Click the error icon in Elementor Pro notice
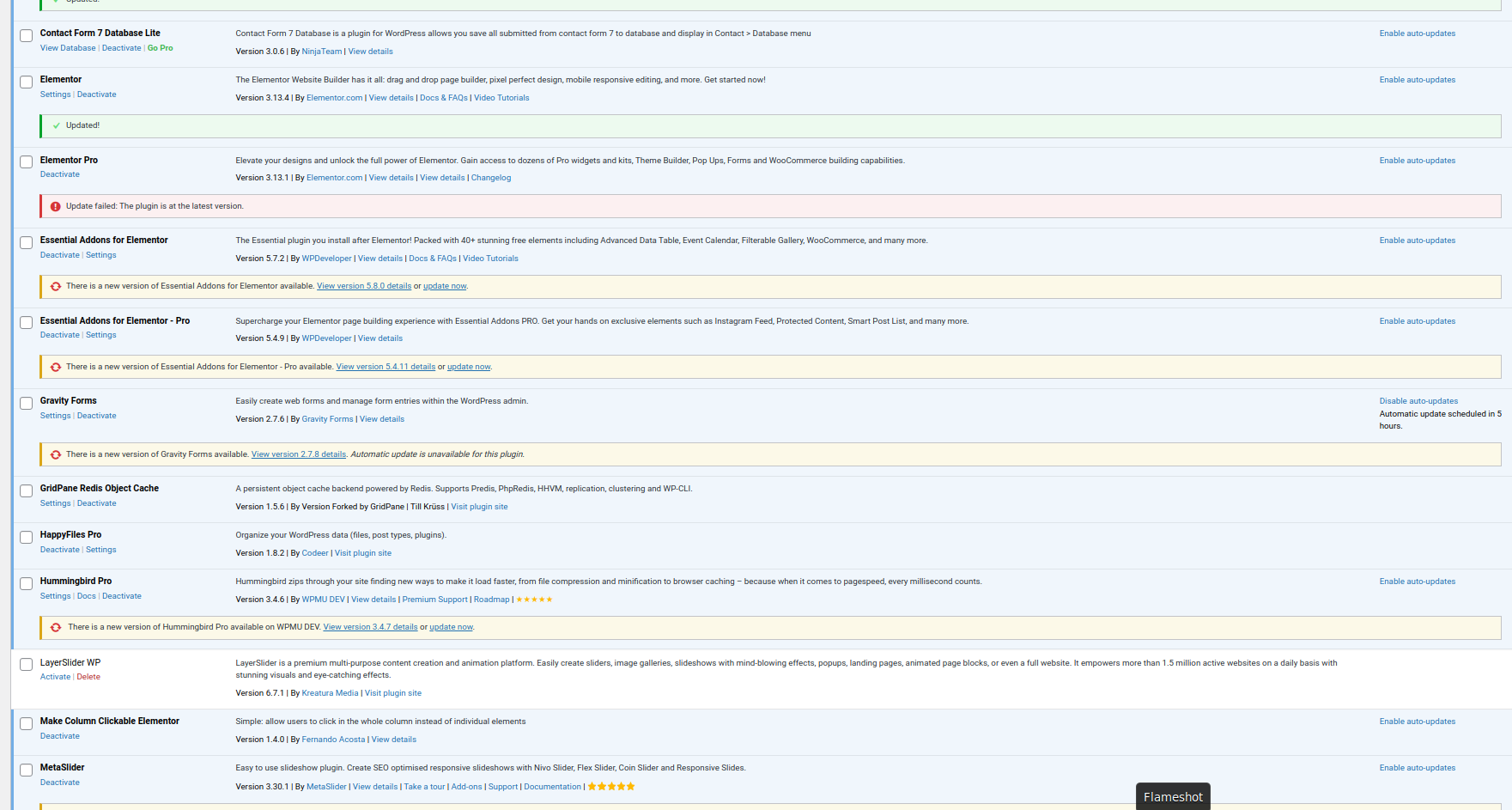The height and width of the screenshot is (810, 1512). click(56, 206)
